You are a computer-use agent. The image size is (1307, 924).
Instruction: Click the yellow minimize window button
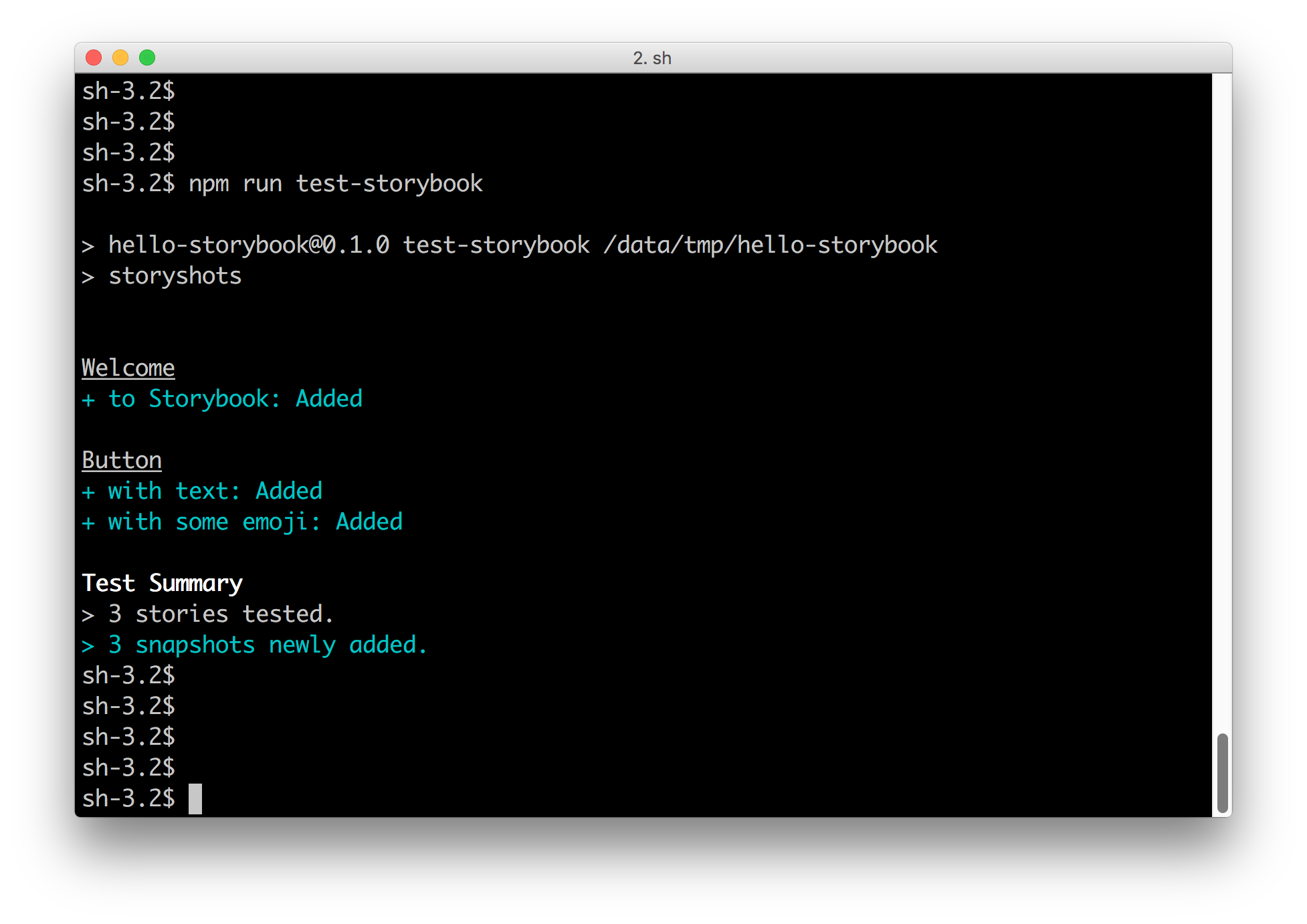pyautogui.click(x=120, y=57)
